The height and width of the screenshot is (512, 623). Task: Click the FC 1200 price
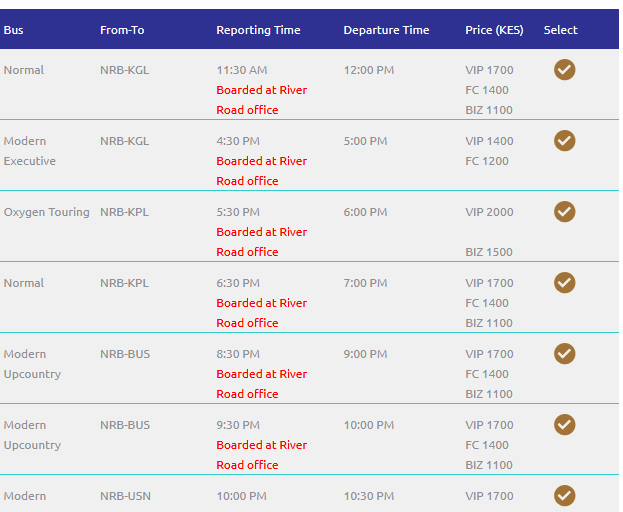click(487, 161)
